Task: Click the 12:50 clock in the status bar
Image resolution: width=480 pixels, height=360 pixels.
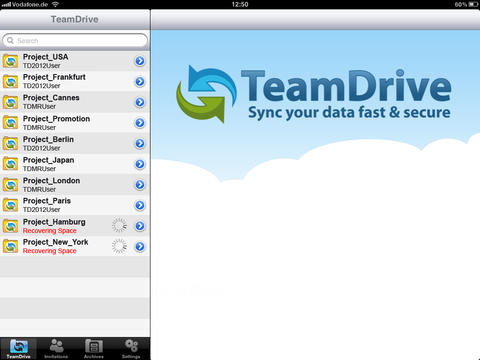Action: tap(240, 4)
